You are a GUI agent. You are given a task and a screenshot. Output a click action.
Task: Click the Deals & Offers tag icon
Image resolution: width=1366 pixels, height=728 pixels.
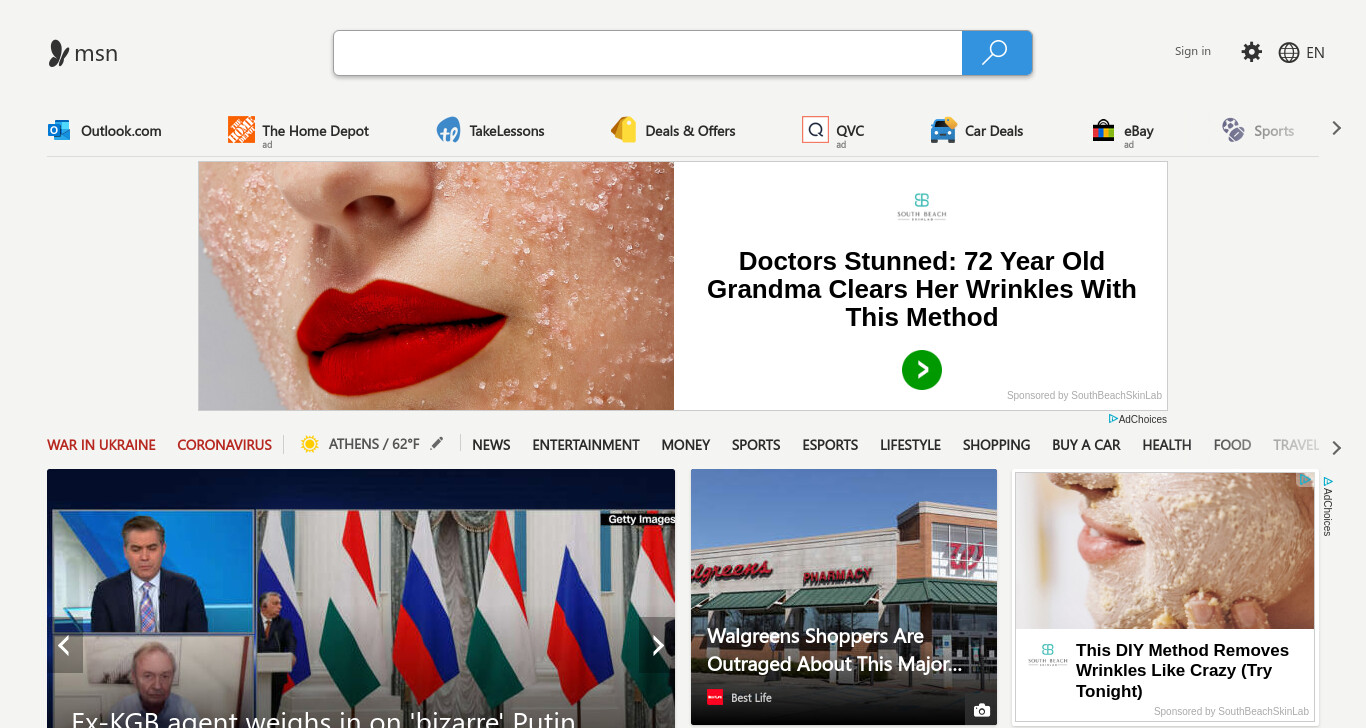pyautogui.click(x=624, y=130)
